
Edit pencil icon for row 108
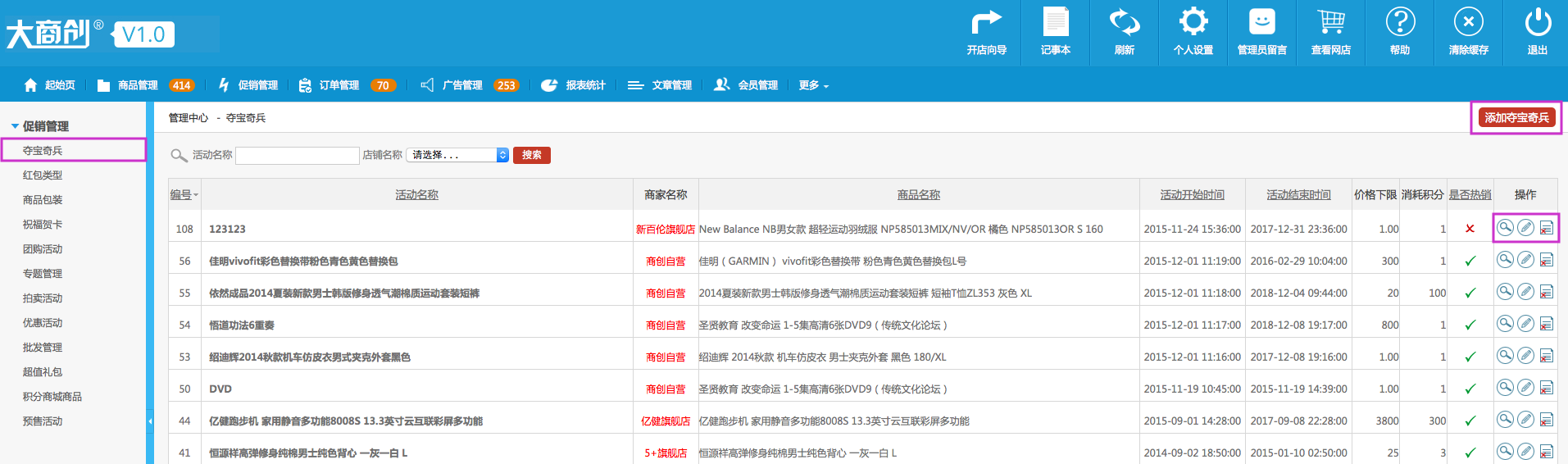(1525, 228)
